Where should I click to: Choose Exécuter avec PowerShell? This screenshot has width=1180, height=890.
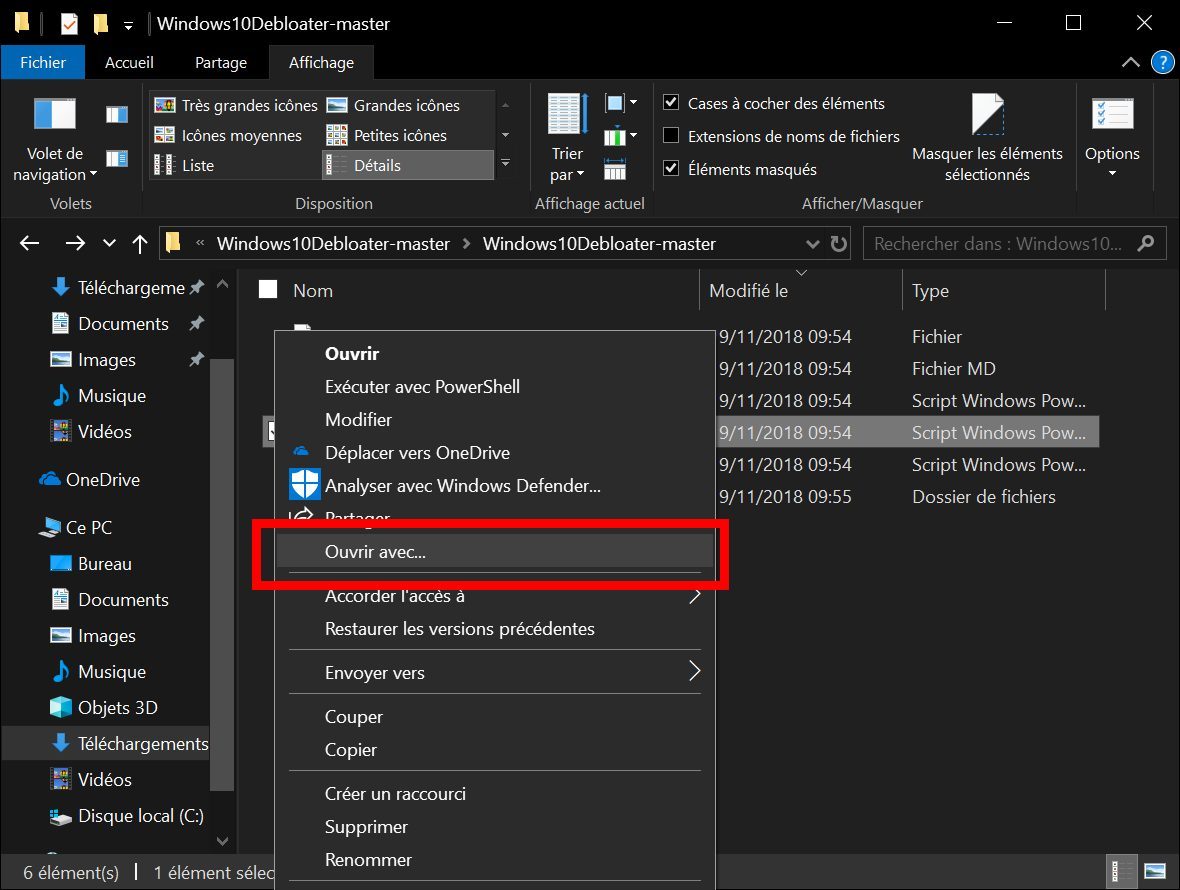click(x=495, y=387)
